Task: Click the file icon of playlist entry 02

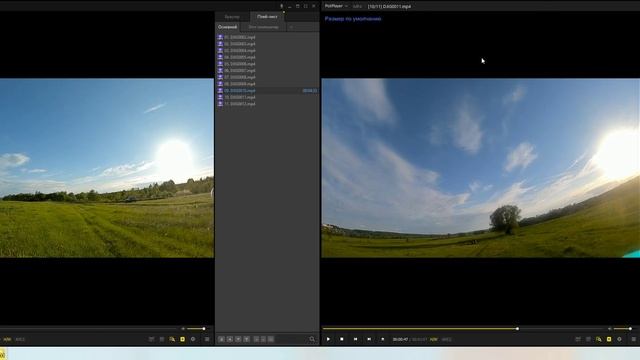Action: [x=220, y=44]
